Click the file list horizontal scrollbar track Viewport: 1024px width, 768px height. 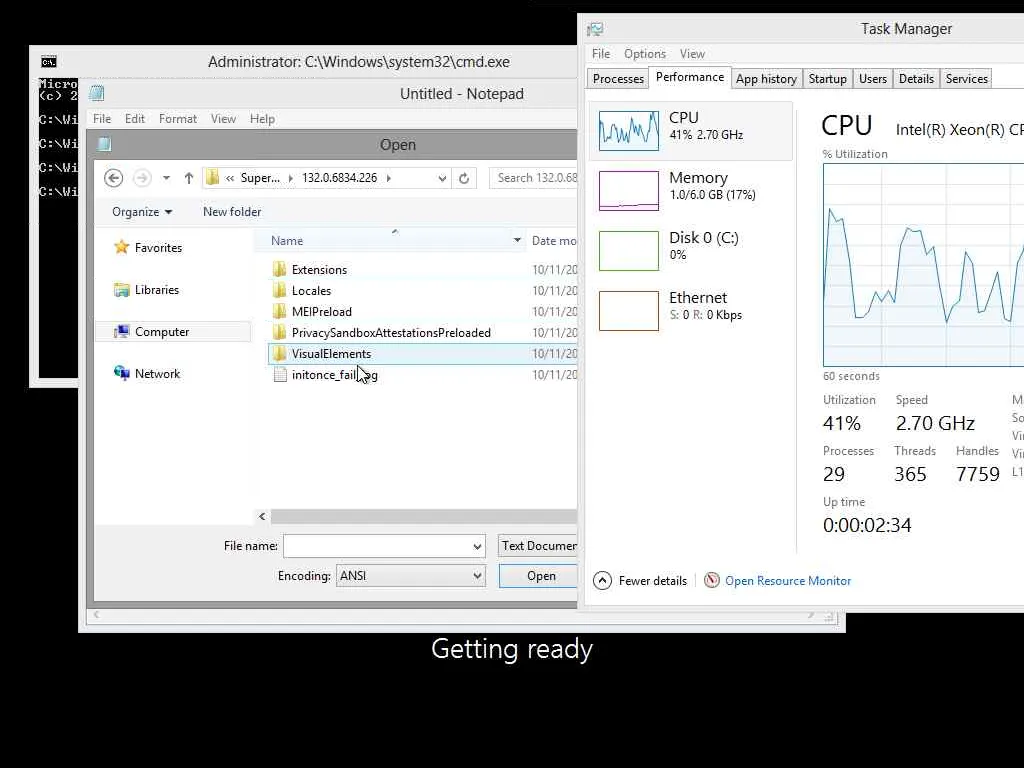click(424, 517)
